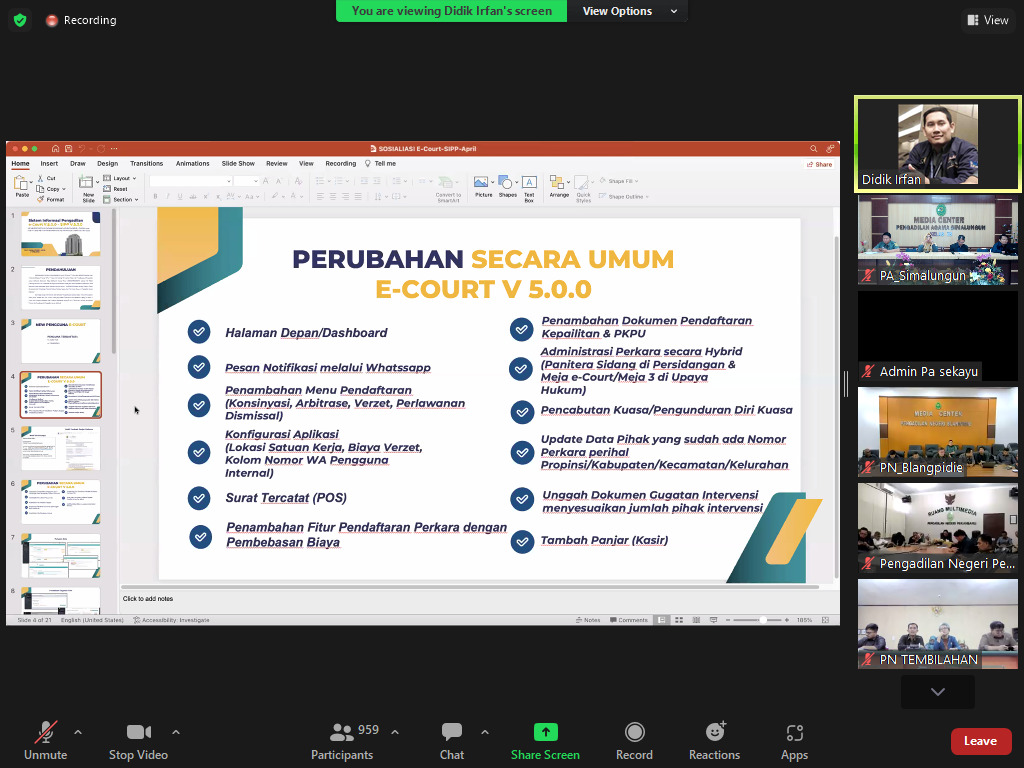Click Cut in the clipboard group
Screen dimensions: 1024x768
[x=47, y=178]
